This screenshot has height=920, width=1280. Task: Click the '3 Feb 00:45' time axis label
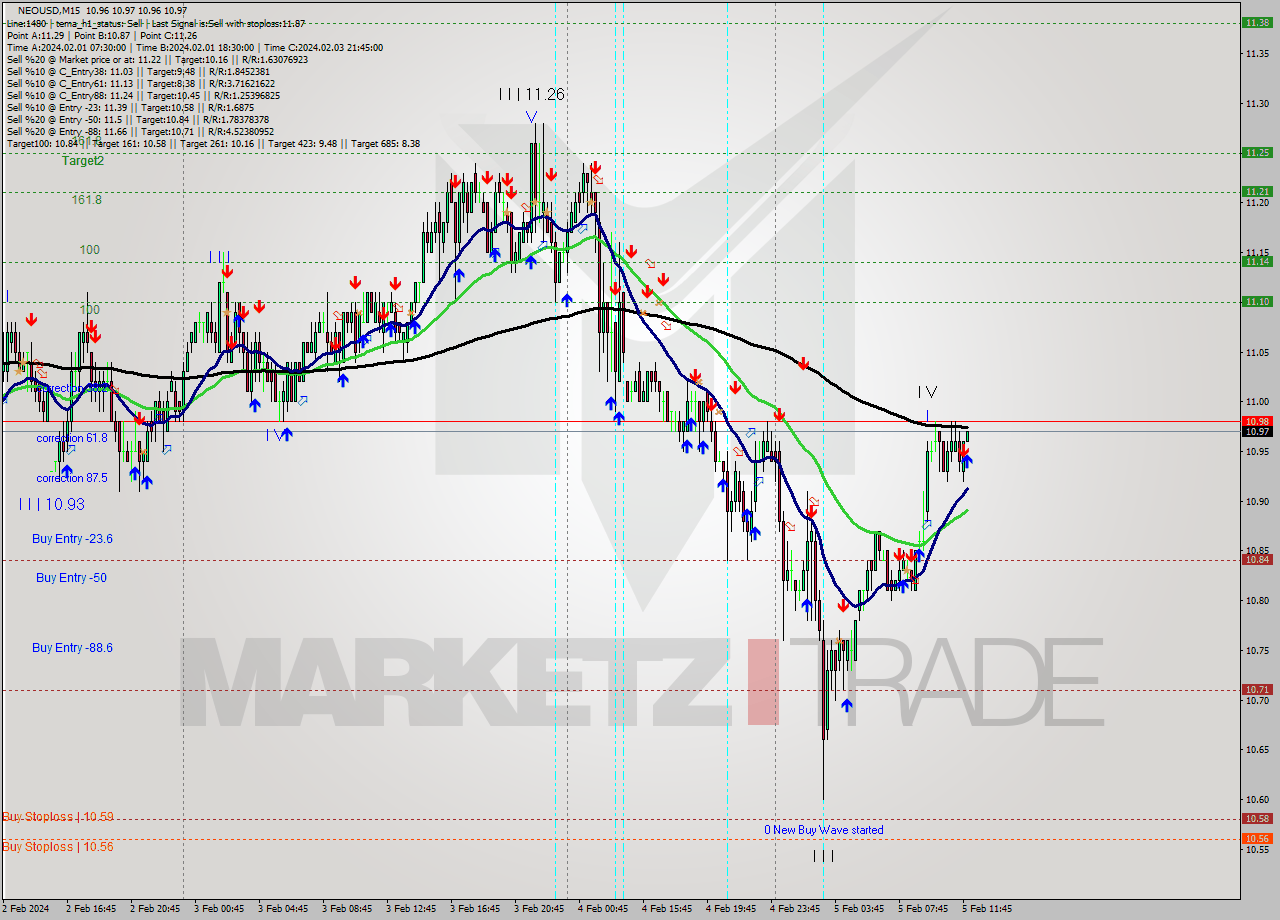point(218,909)
